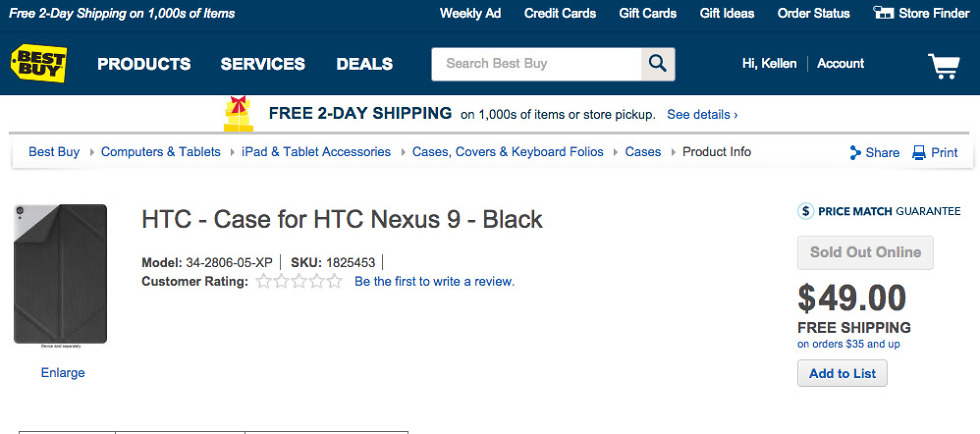Open the Weekly Ad link
This screenshot has height=434, width=980.
(471, 13)
